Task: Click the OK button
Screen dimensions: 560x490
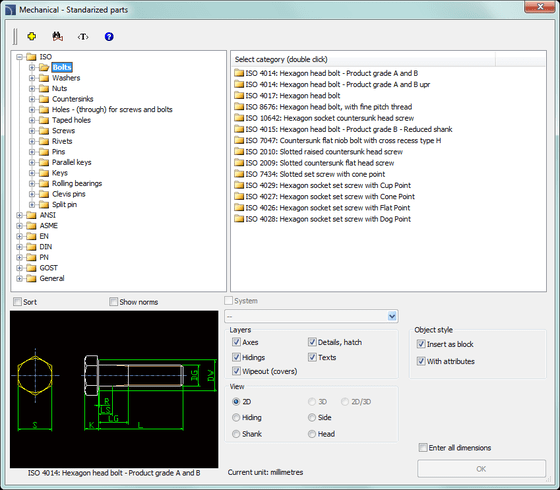Action: (481, 469)
